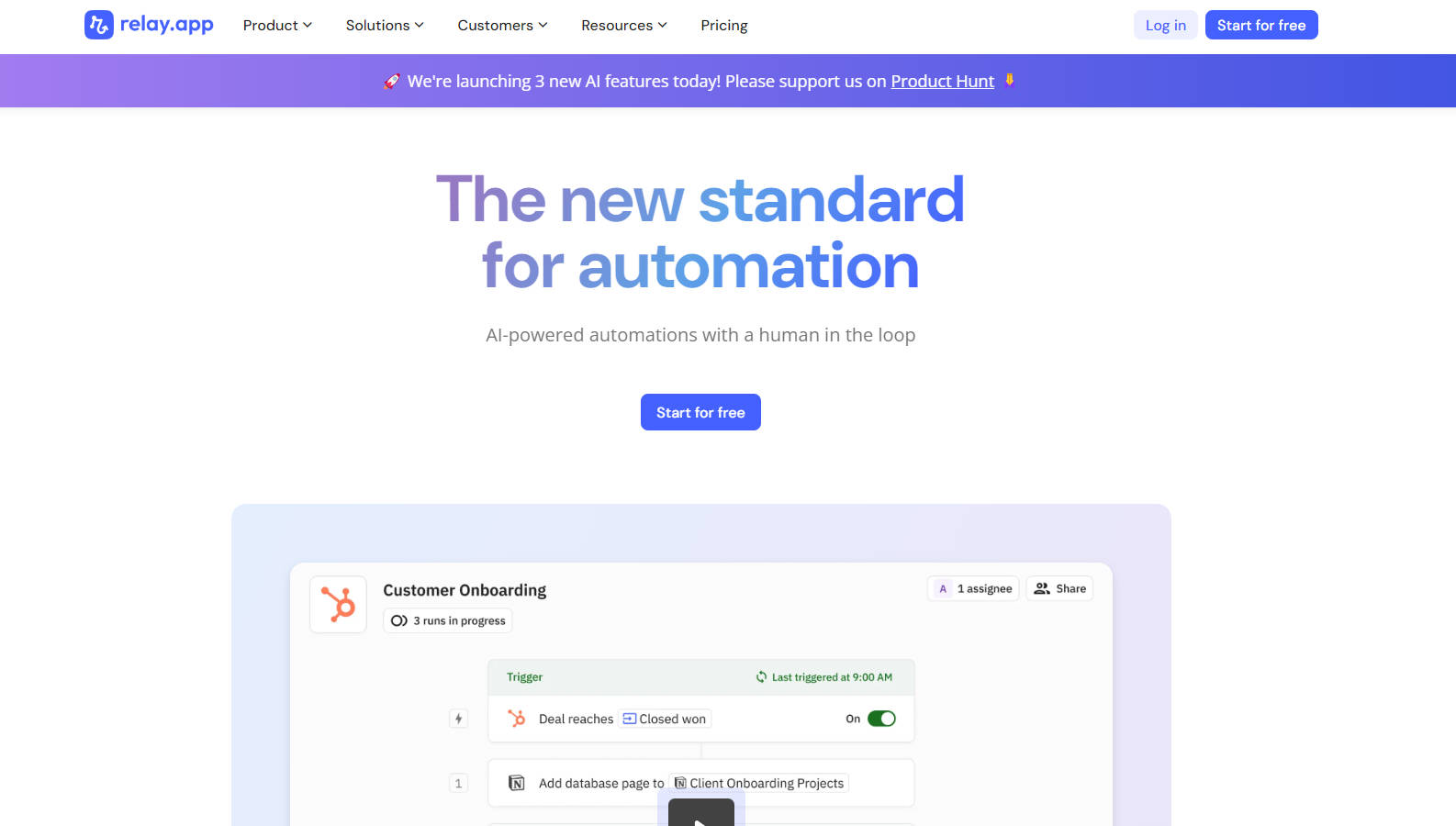Click the rocket emoji in banner
The image size is (1456, 826).
[x=392, y=81]
